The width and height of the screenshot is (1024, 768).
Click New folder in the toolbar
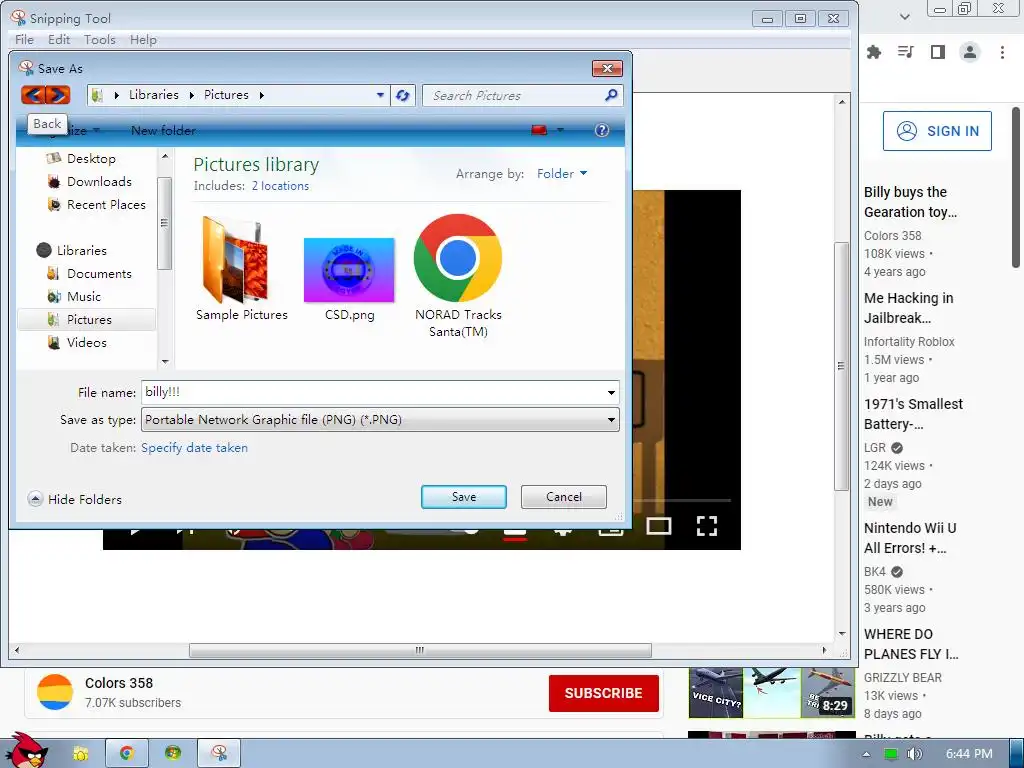click(x=163, y=131)
